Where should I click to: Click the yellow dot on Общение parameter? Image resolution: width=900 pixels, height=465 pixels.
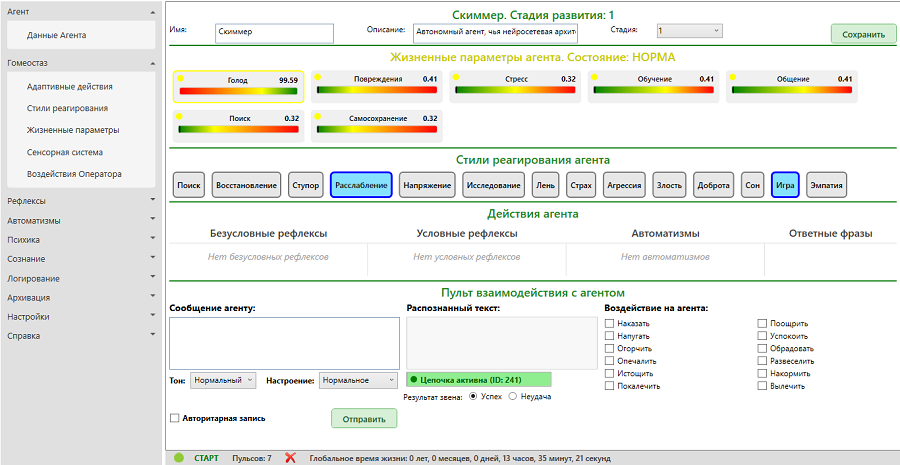(733, 76)
